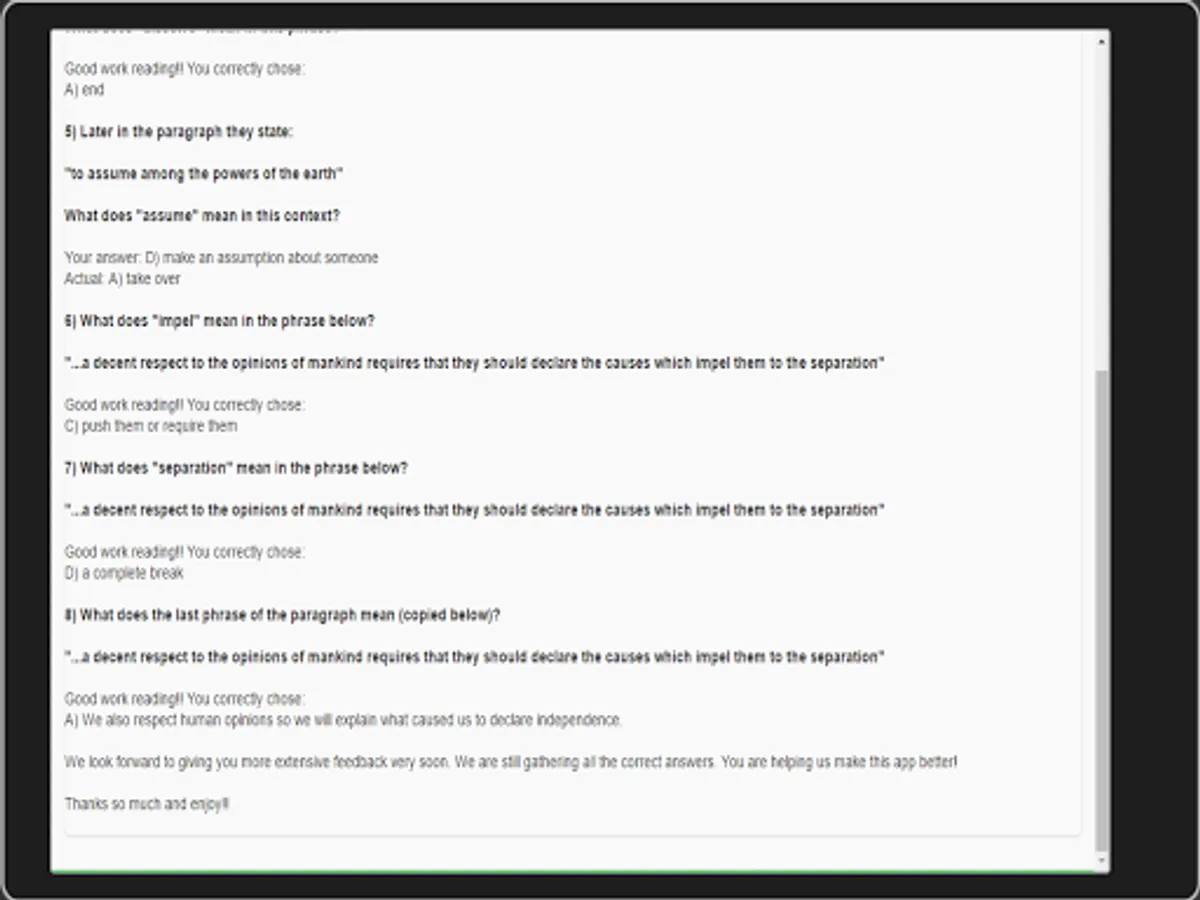Click the green progress bar at the bottom

[580, 872]
